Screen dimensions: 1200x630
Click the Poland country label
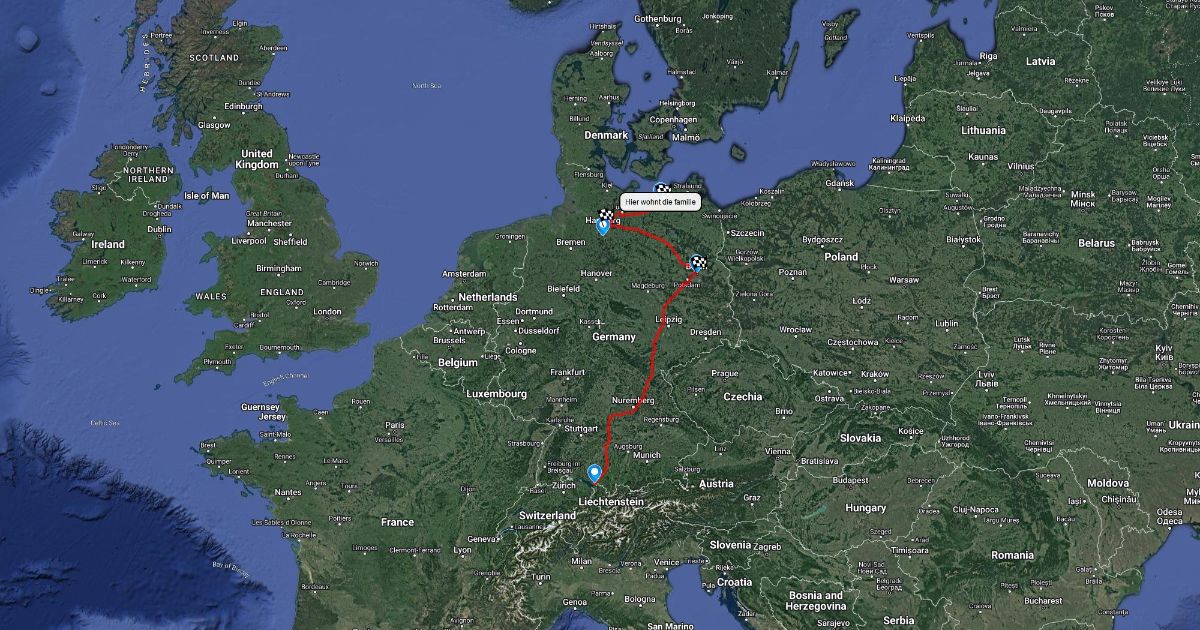click(x=841, y=256)
